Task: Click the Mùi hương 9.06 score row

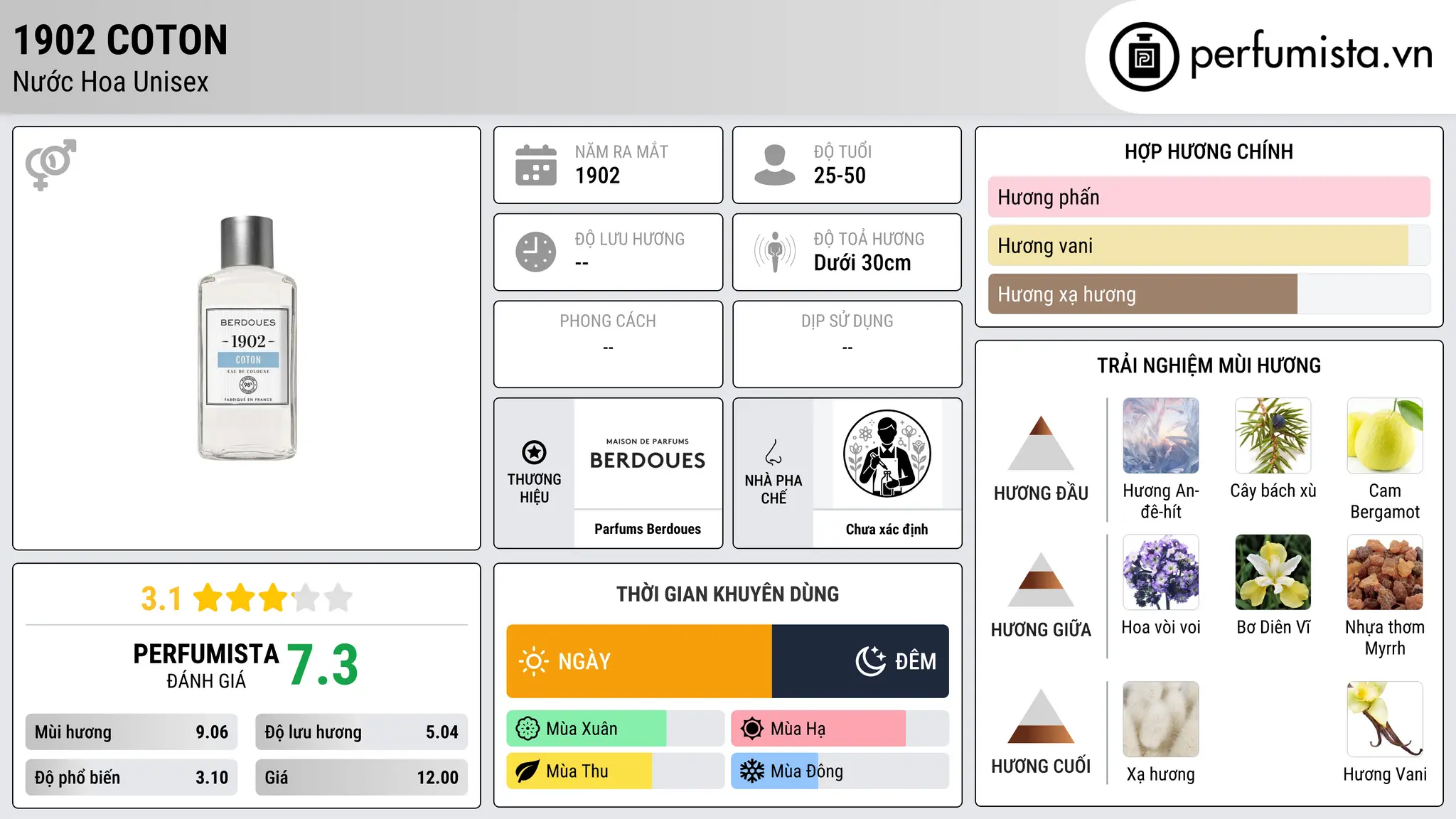Action: [x=132, y=732]
